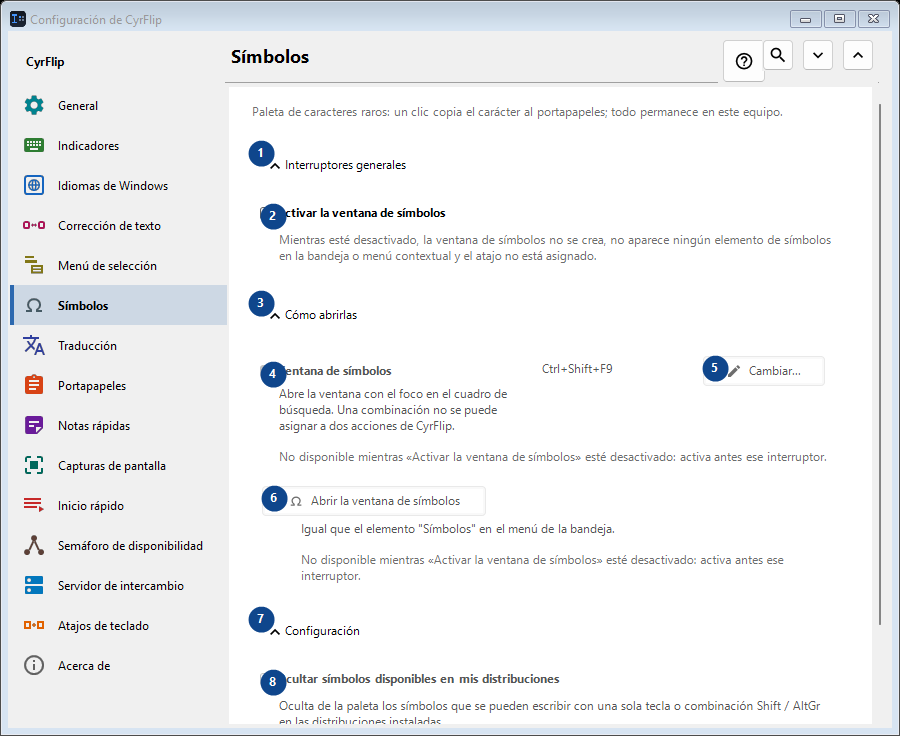
Task: Open the Traducción settings page
Action: click(x=119, y=346)
